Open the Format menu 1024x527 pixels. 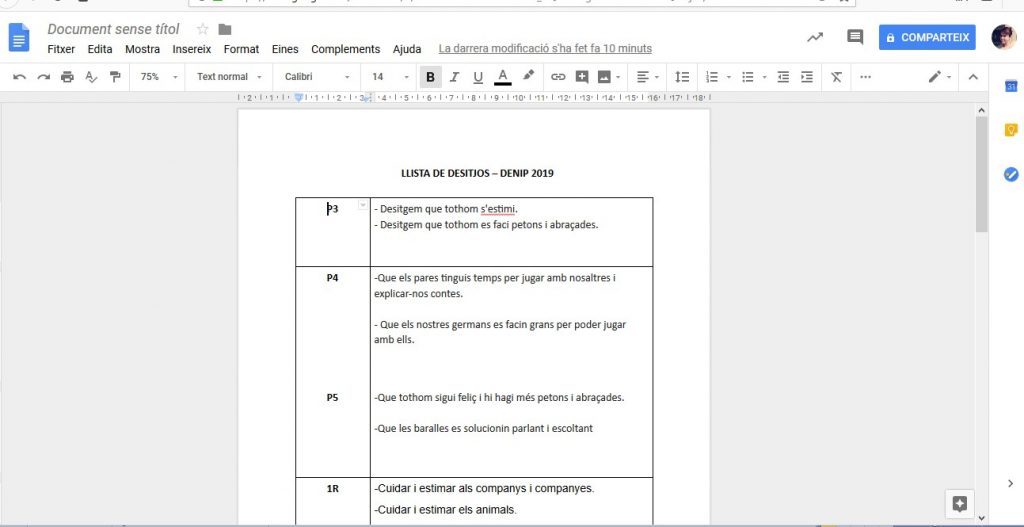tap(241, 49)
